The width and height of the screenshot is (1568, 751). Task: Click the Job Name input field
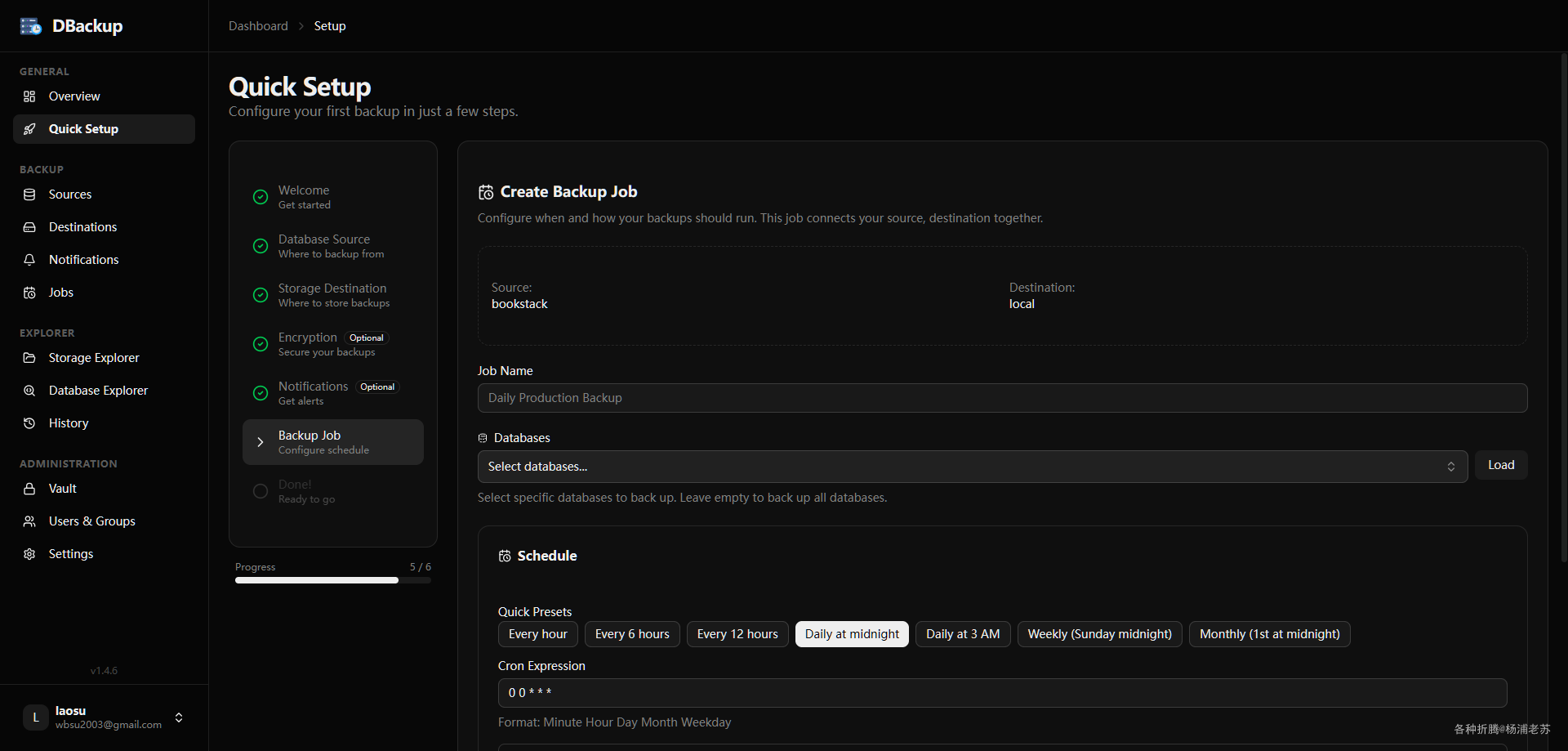1002,398
